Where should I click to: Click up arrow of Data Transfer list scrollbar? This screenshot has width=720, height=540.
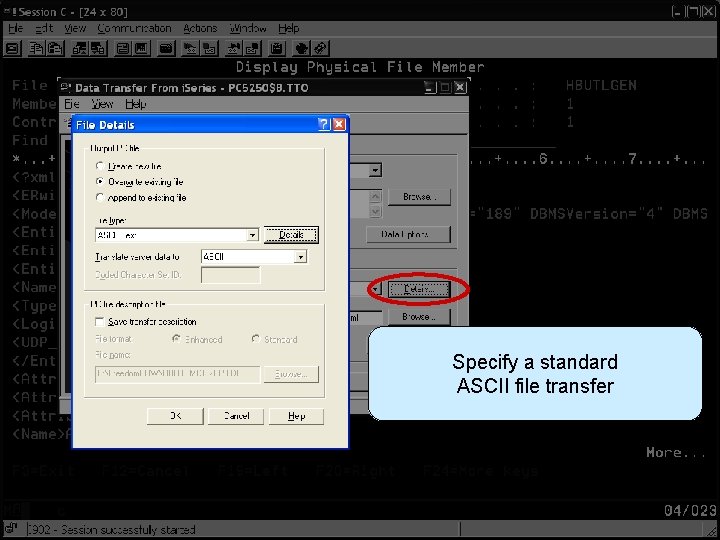[375, 197]
